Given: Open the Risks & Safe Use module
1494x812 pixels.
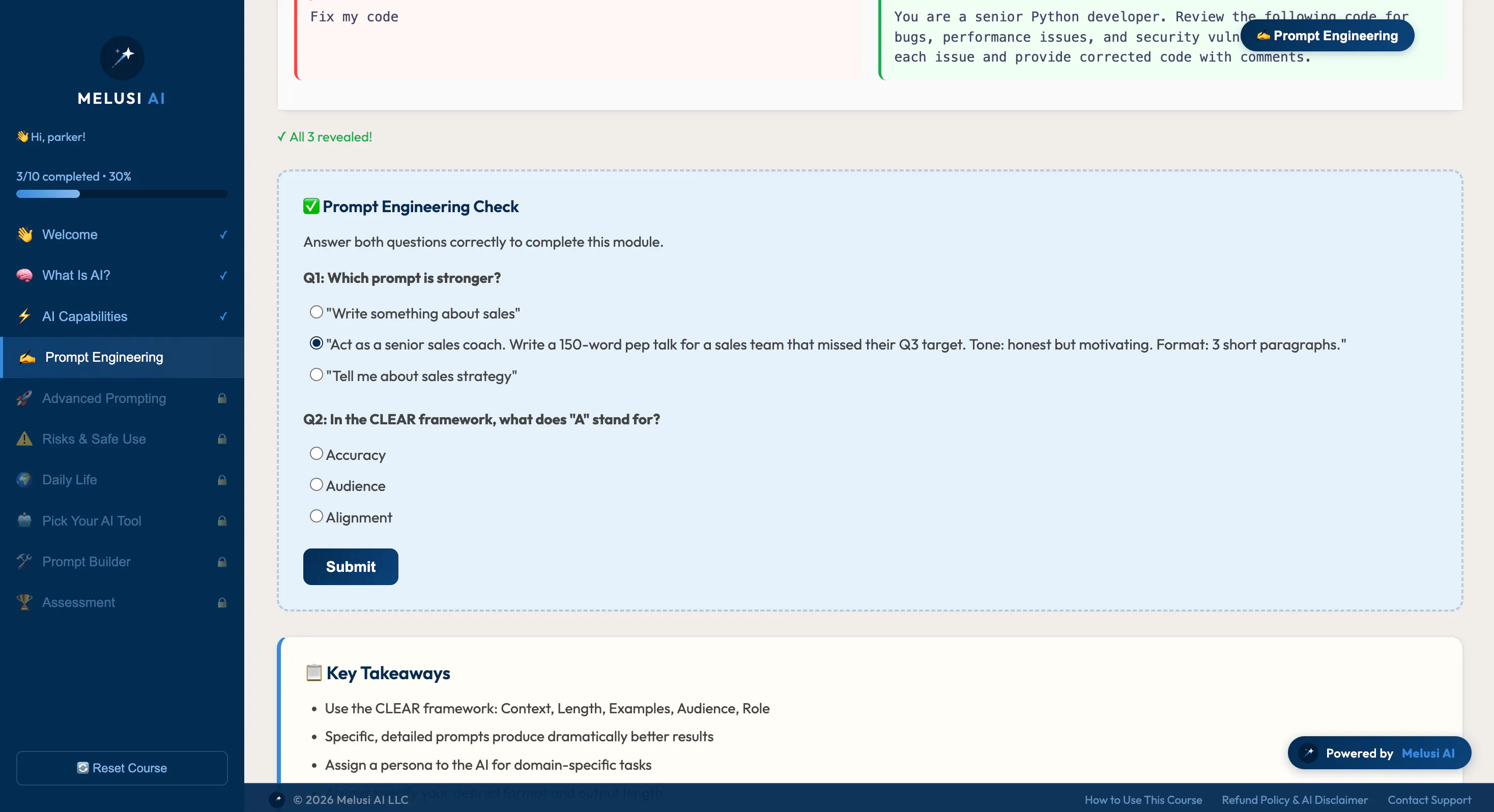Looking at the screenshot, I should [122, 439].
